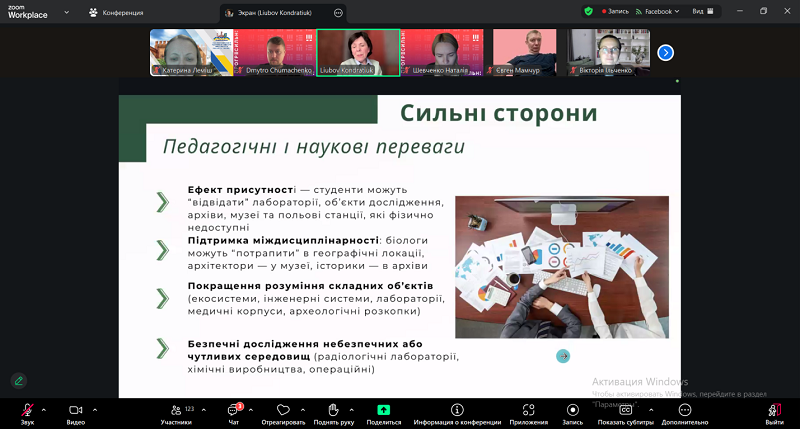Expand audio options arrow next to Звук
Image resolution: width=800 pixels, height=429 pixels.
[46, 408]
